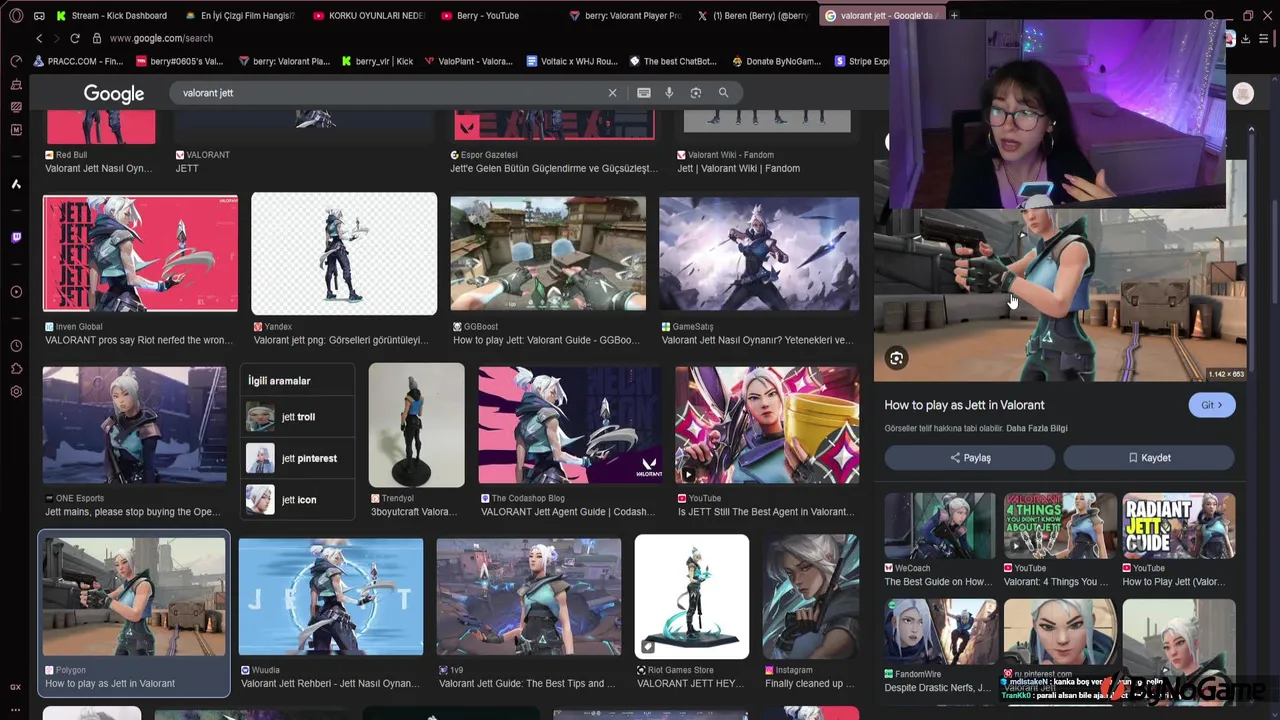Click the Kaydet save button
Screen dimensions: 1280x720
coord(1149,458)
